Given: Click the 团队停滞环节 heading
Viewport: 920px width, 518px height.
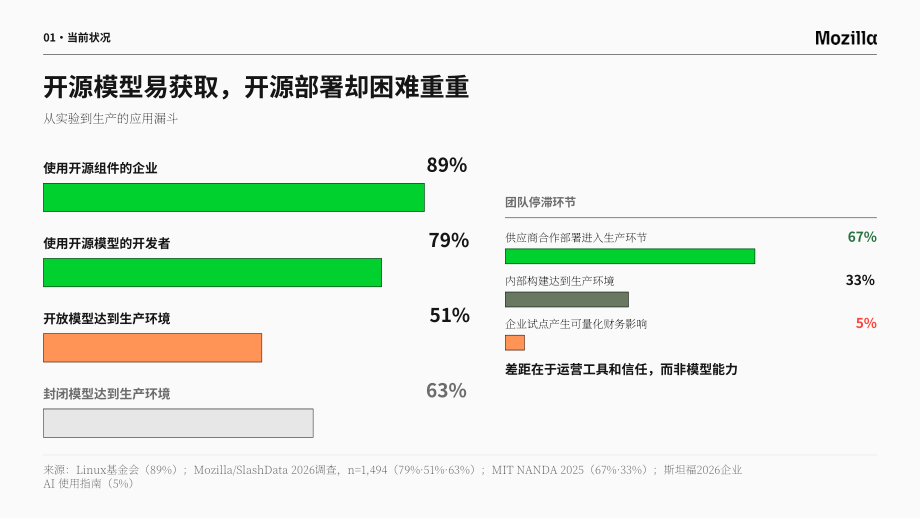Looking at the screenshot, I should (x=540, y=202).
